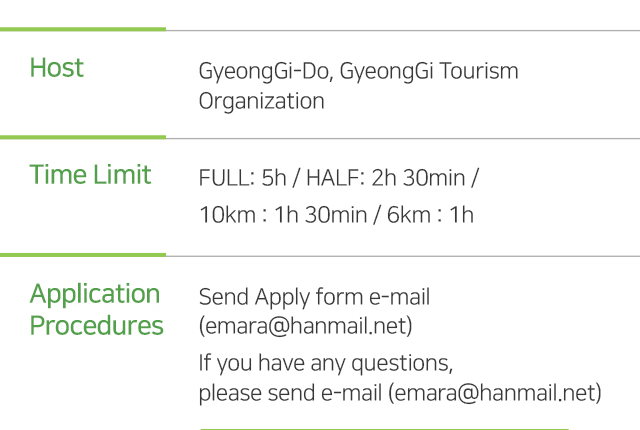Click the word "Organization"
Image resolution: width=640 pixels, height=430 pixels.
262,101
